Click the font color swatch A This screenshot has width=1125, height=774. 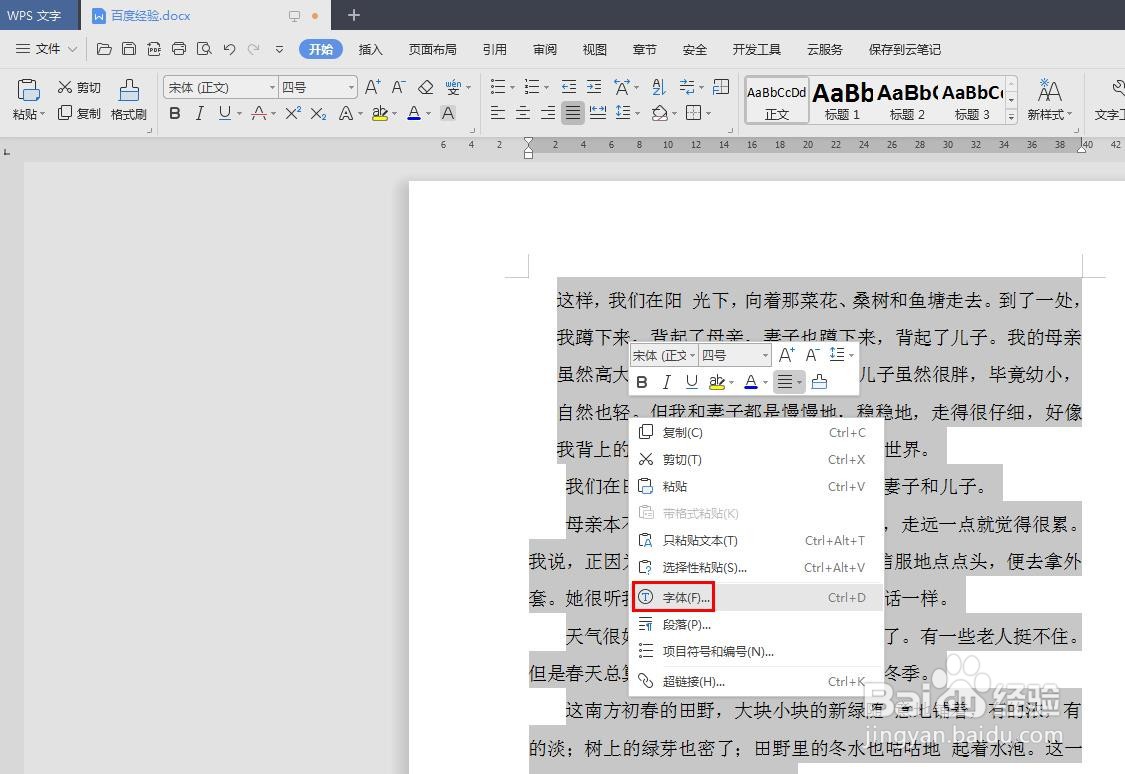coord(414,113)
